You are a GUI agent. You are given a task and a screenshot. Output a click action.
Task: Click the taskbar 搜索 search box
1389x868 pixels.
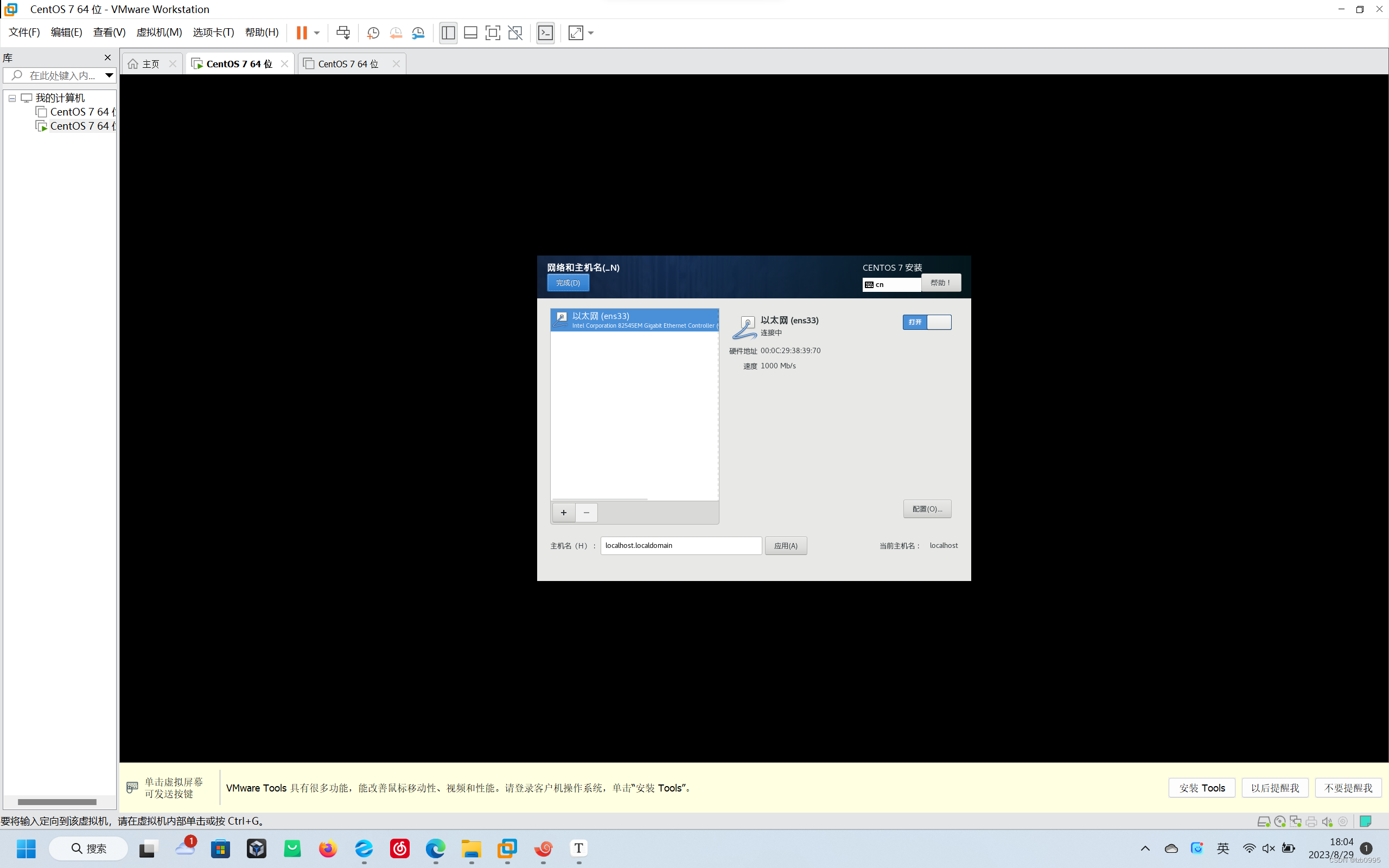88,848
